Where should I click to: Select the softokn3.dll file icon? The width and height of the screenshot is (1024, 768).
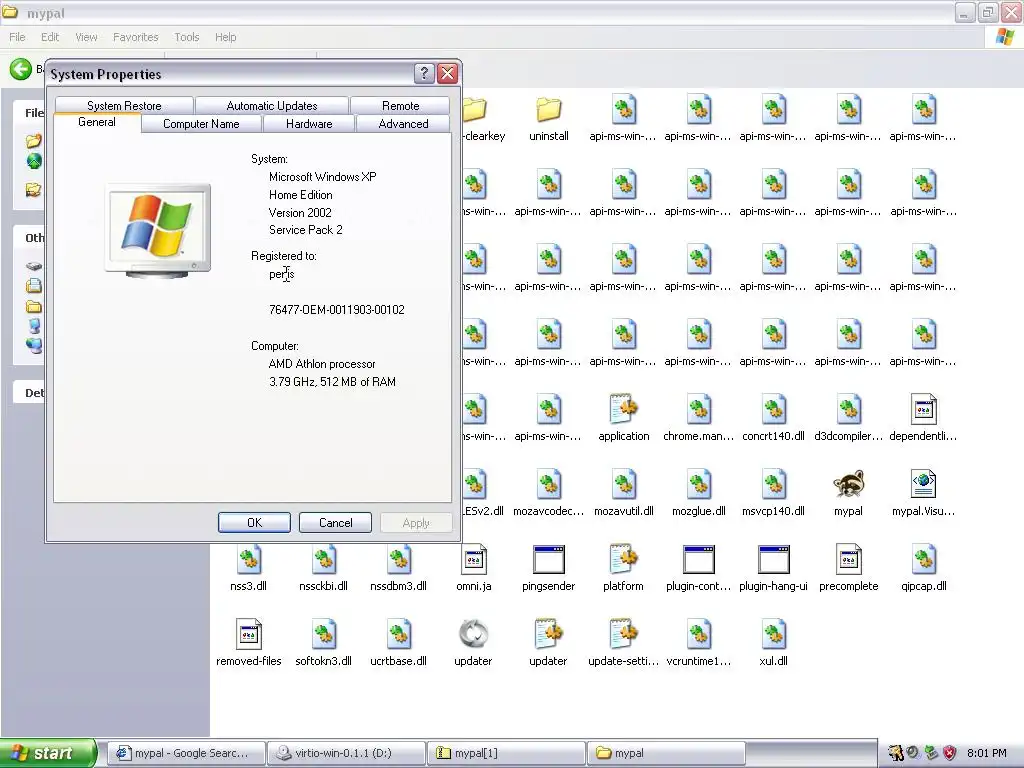click(323, 634)
